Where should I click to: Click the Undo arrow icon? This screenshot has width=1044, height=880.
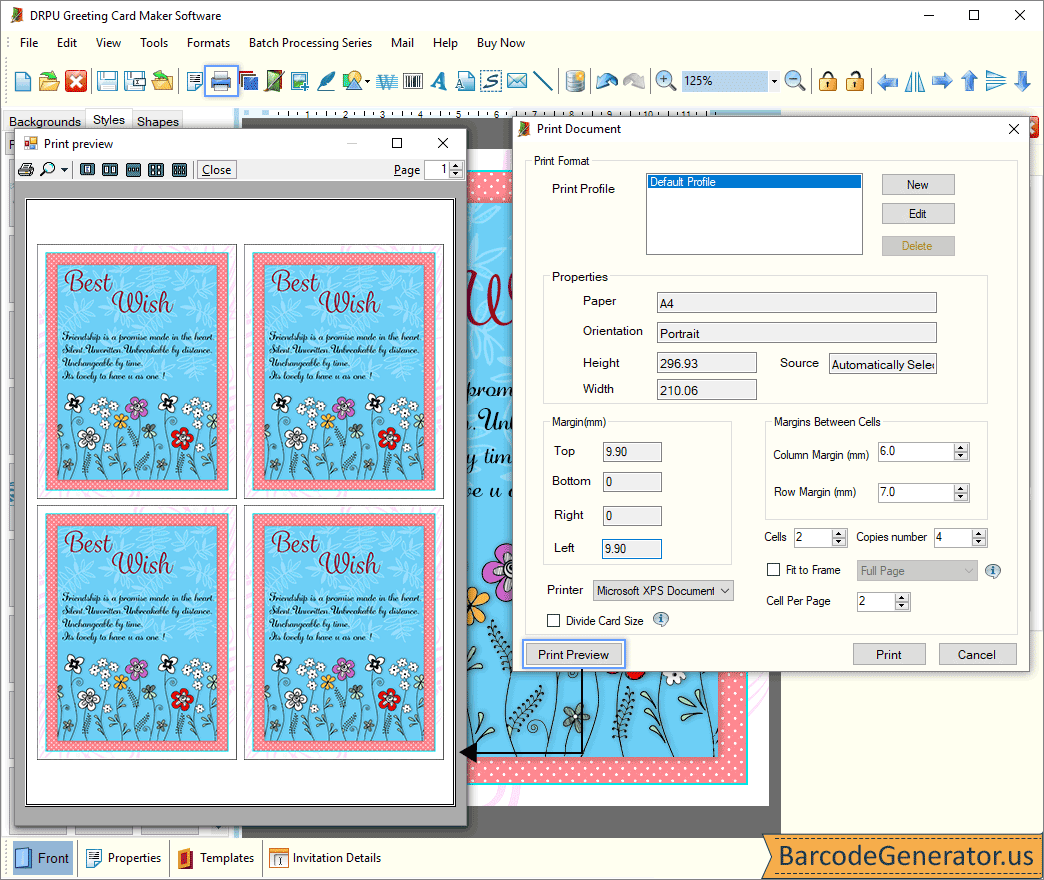[x=607, y=81]
